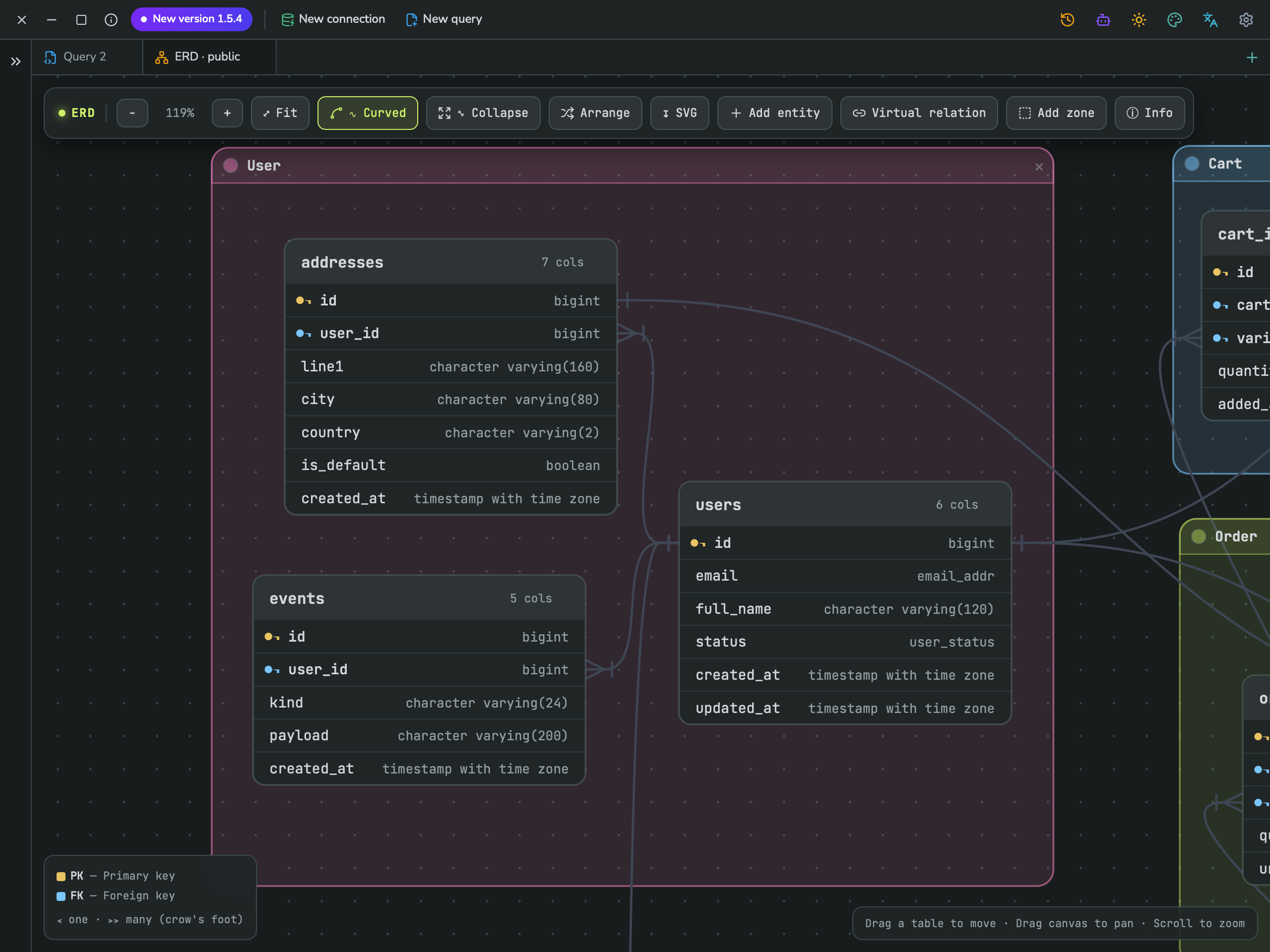Screen dimensions: 1270x952
Task: Click foreign key icon of addresses user_id
Action: 303,333
